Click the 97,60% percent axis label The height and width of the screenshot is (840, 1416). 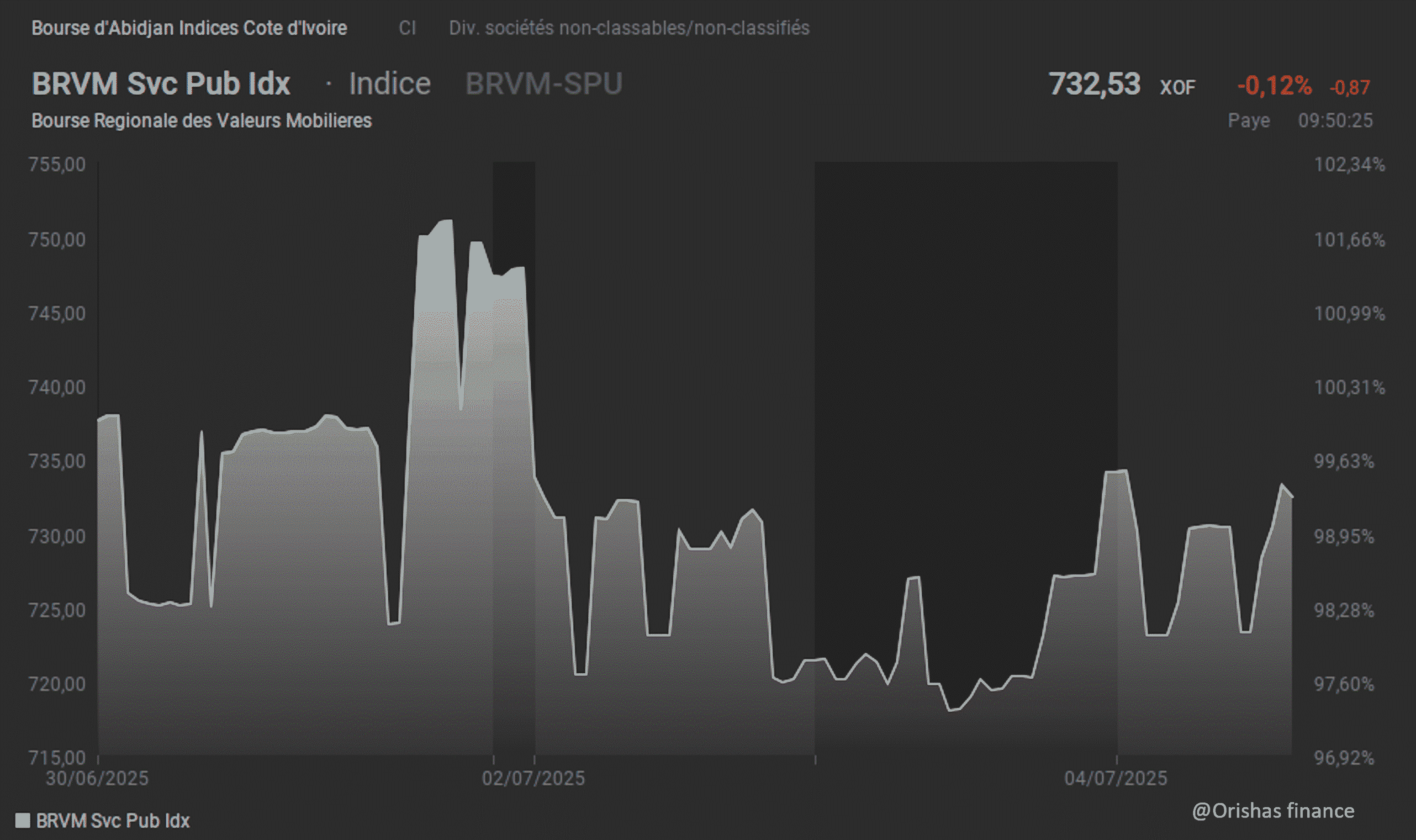coord(1344,684)
